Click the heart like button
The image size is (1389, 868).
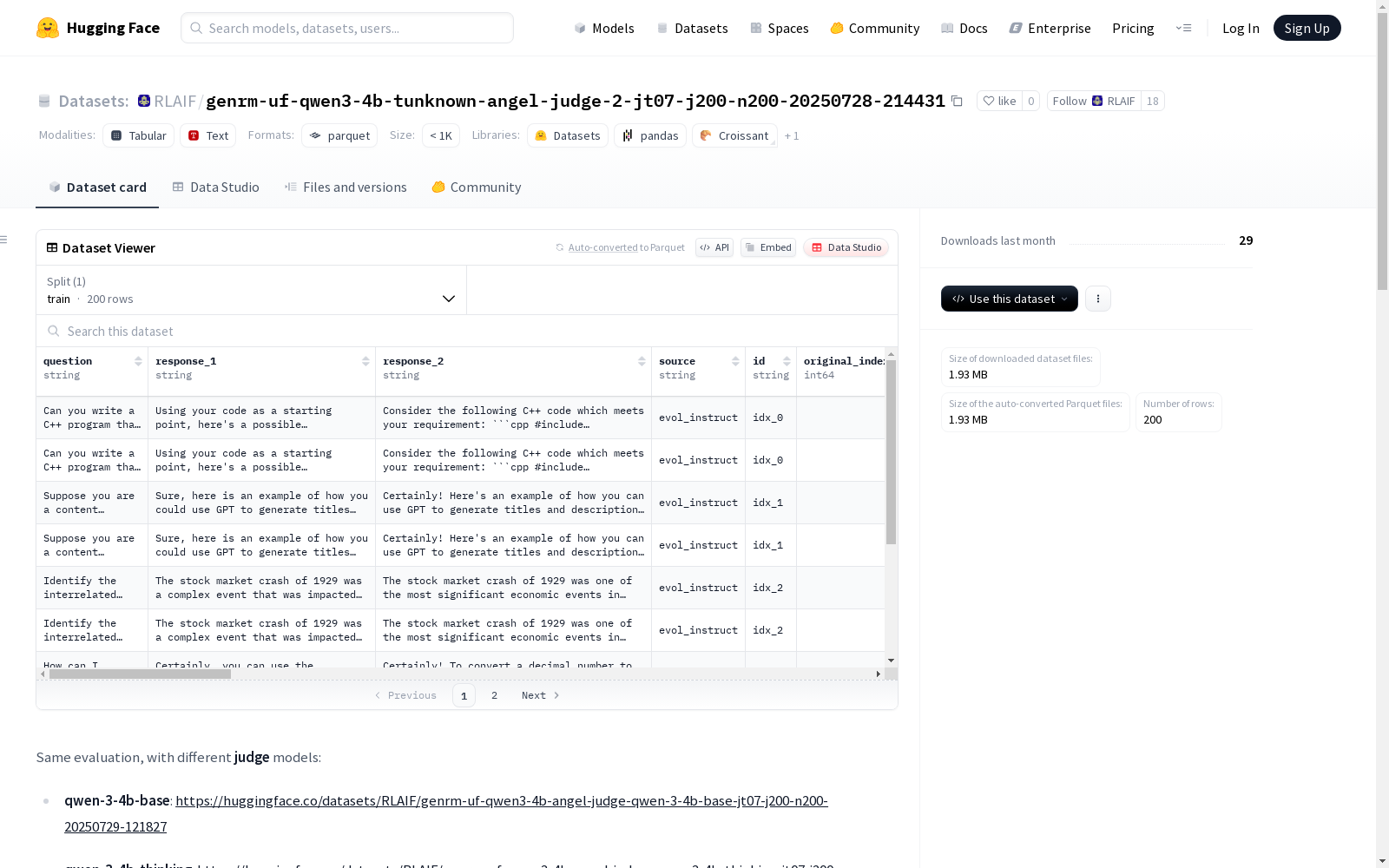click(999, 101)
